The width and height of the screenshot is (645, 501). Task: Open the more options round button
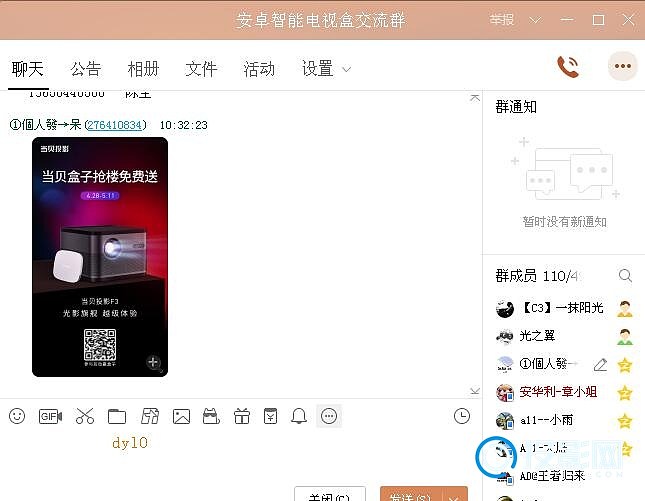tap(623, 66)
